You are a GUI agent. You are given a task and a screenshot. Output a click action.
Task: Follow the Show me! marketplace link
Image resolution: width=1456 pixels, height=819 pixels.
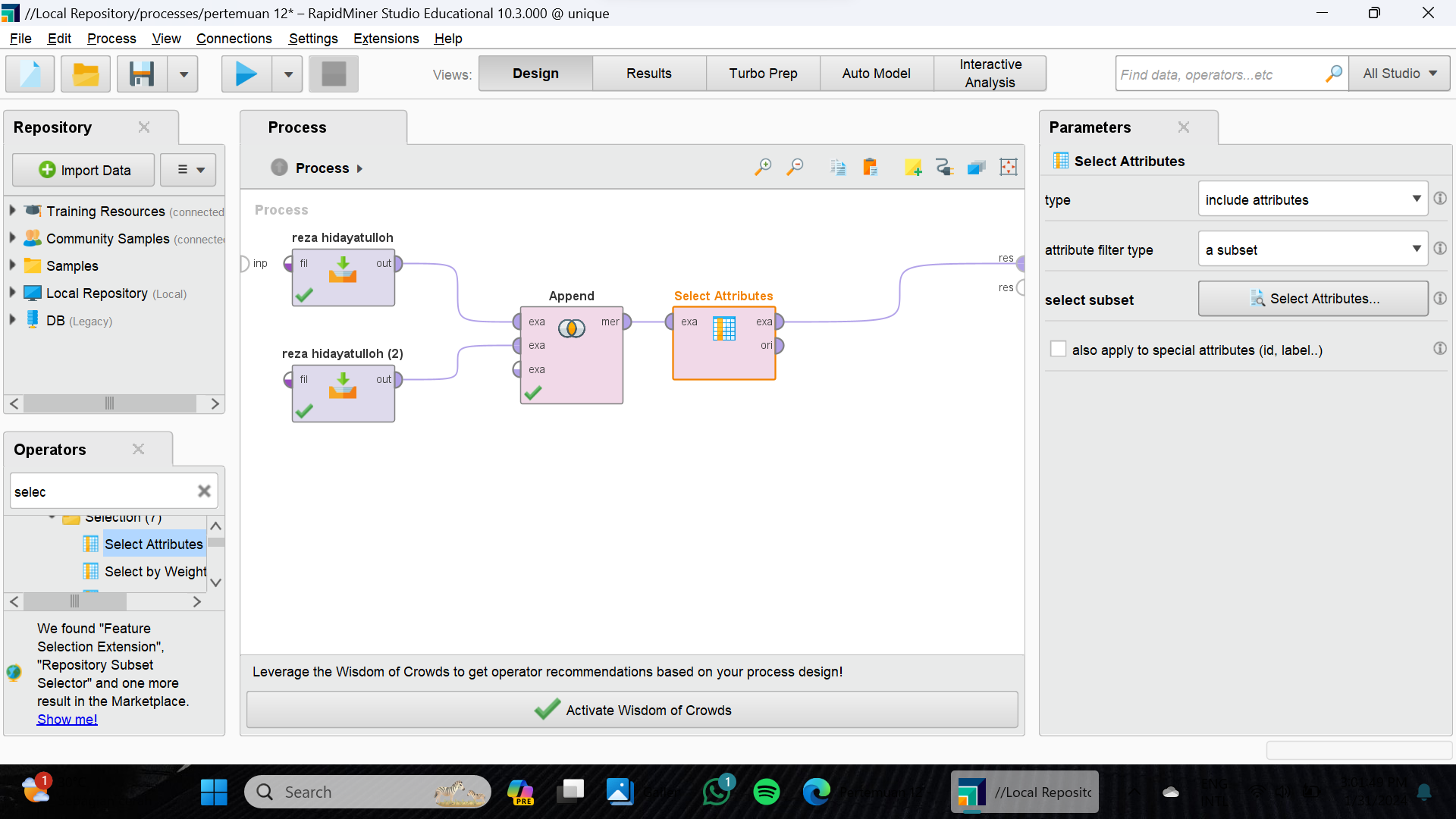click(67, 719)
